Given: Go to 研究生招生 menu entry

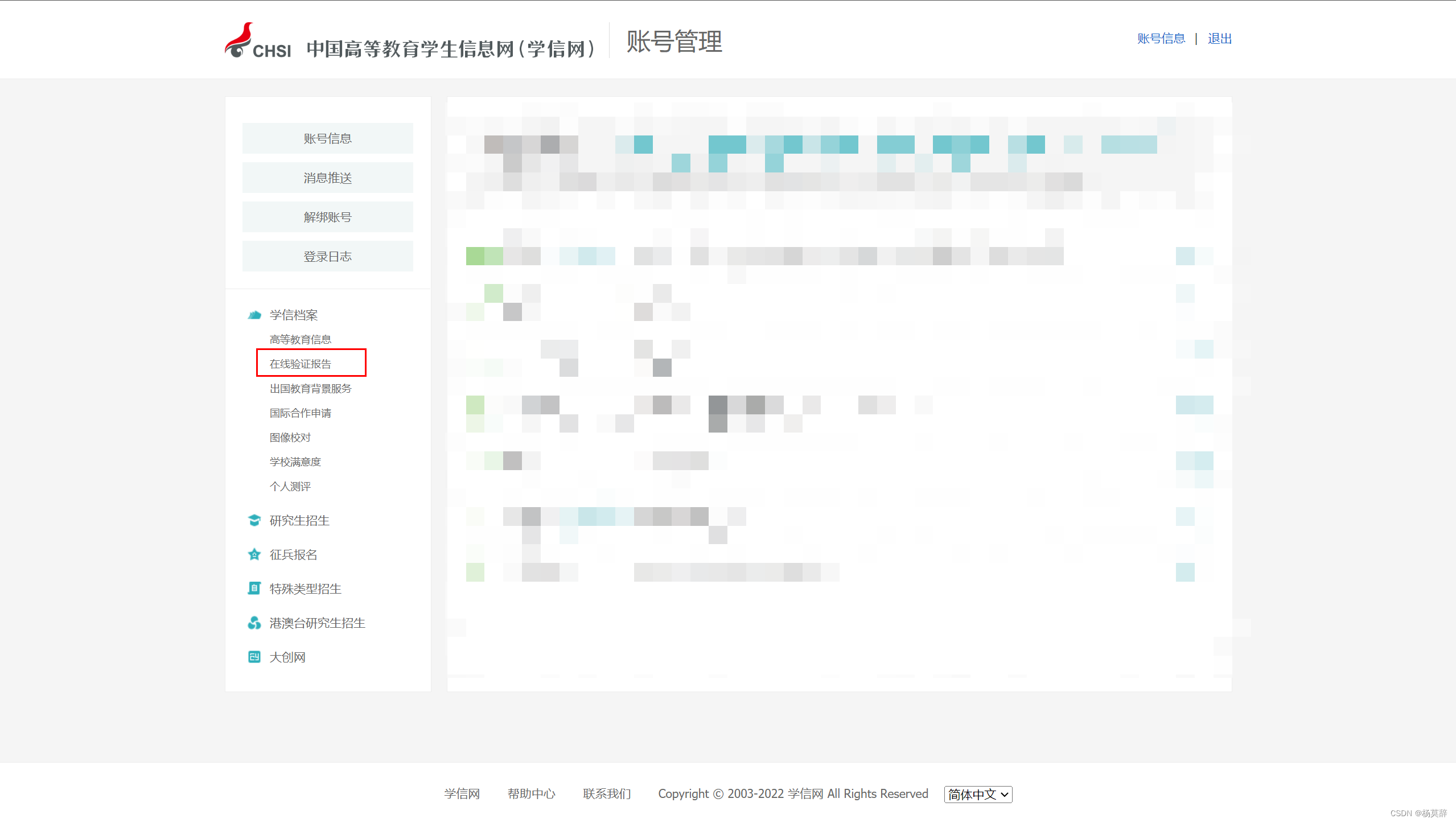Looking at the screenshot, I should pos(299,520).
